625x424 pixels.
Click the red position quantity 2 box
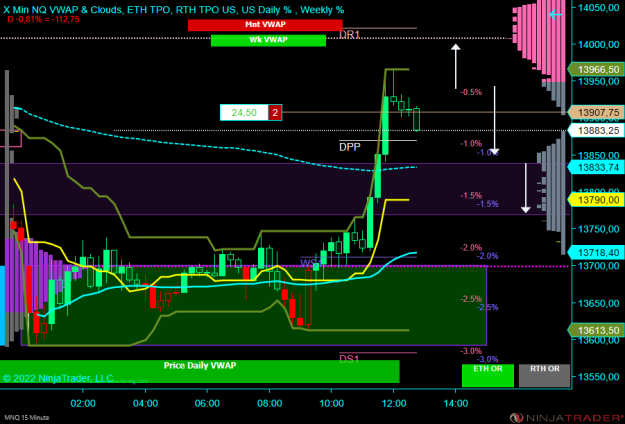[275, 112]
